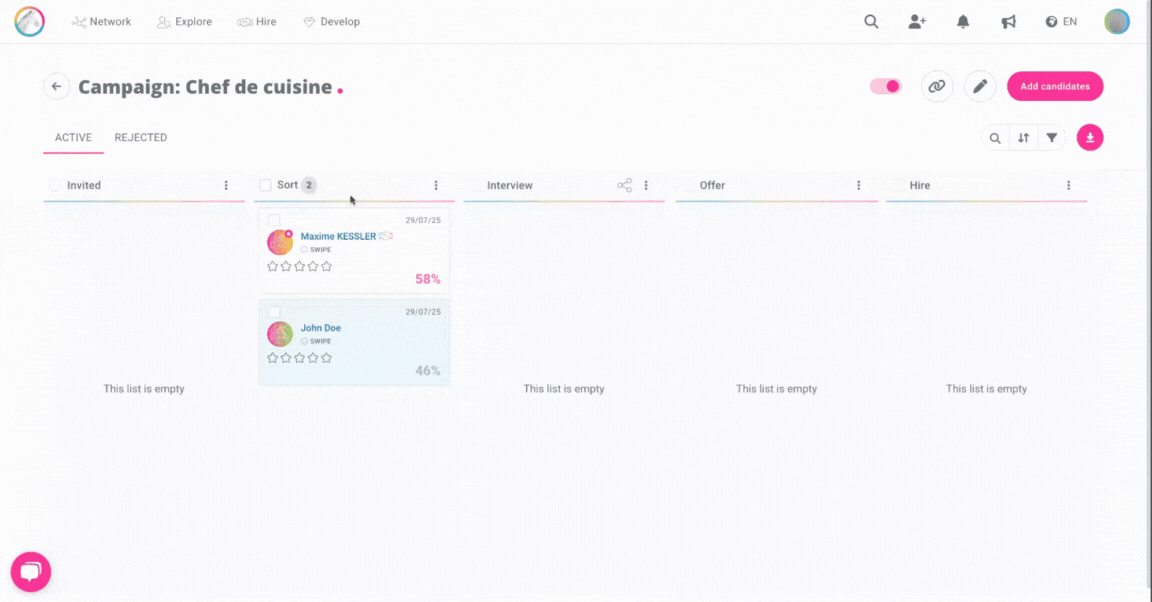Viewport: 1152px width, 602px height.
Task: Expand the Offer column options menu
Action: click(858, 185)
